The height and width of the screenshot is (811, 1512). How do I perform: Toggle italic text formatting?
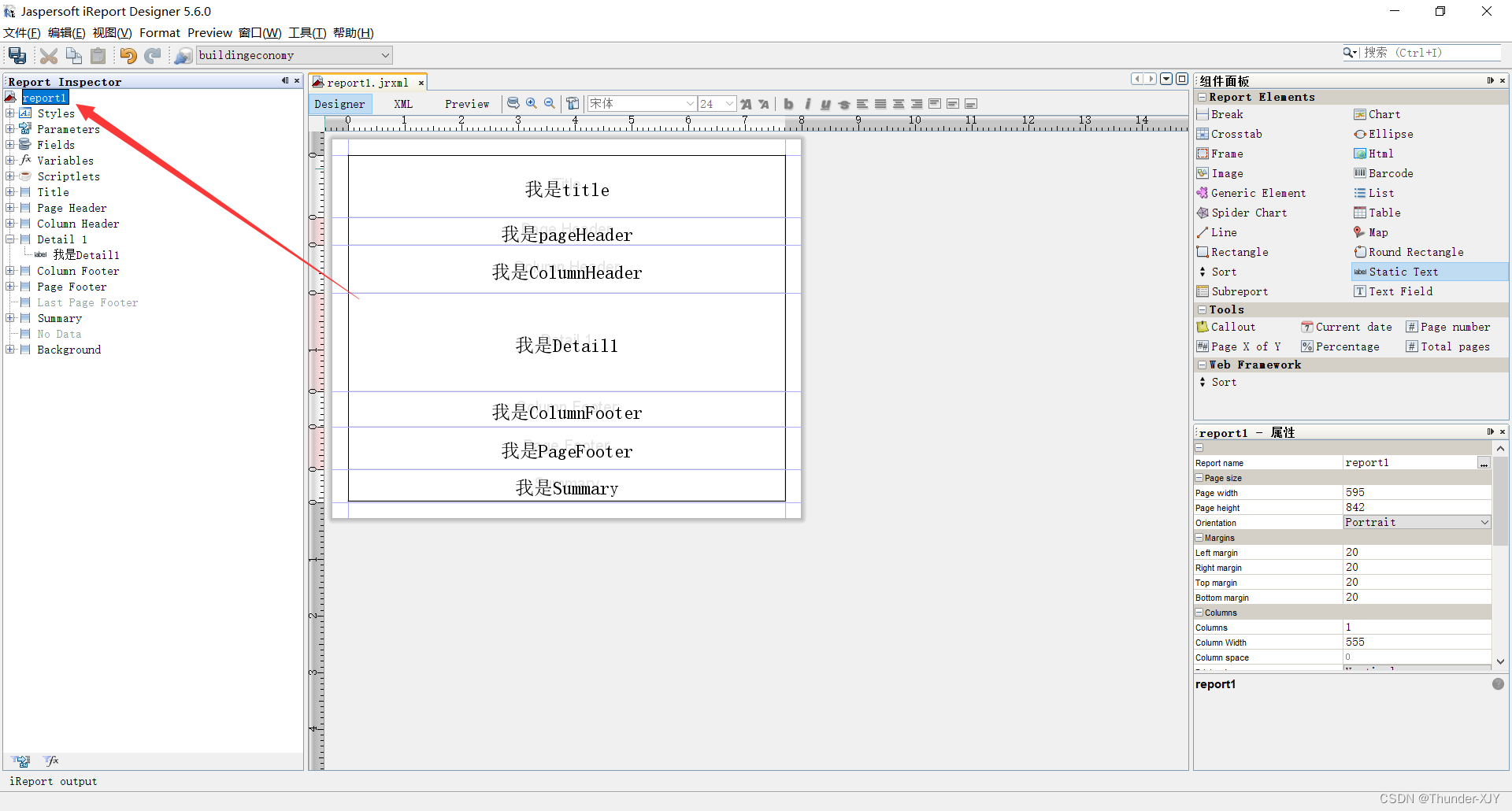[x=807, y=104]
